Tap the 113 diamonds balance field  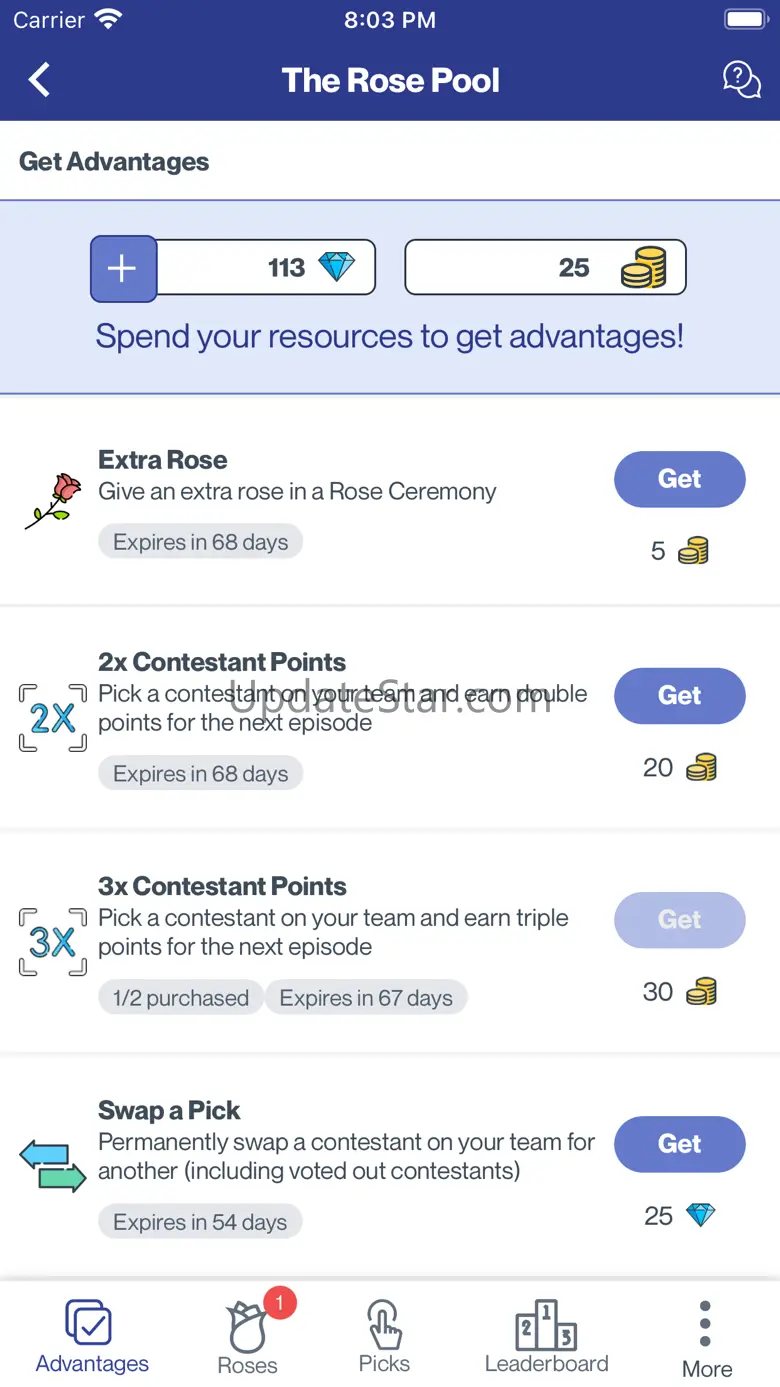tap(265, 268)
